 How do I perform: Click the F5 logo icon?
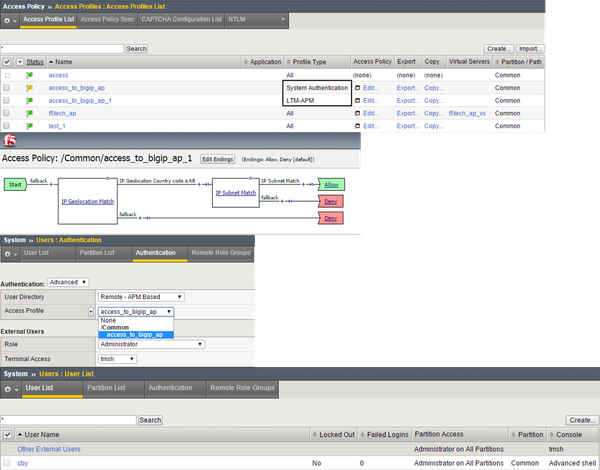[x=10, y=140]
